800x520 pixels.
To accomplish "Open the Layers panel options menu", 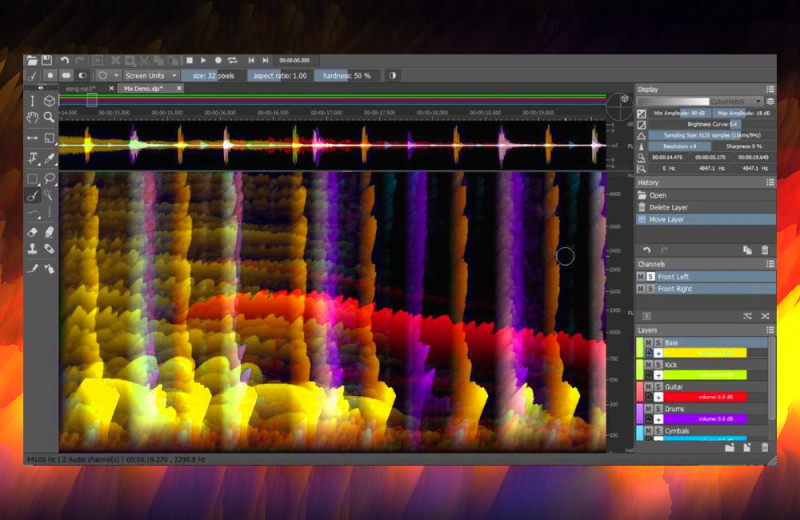I will (x=770, y=329).
